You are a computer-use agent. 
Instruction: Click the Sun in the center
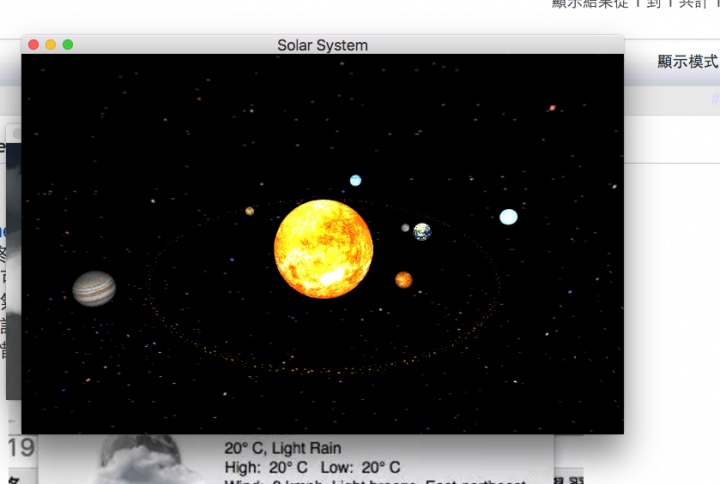323,249
